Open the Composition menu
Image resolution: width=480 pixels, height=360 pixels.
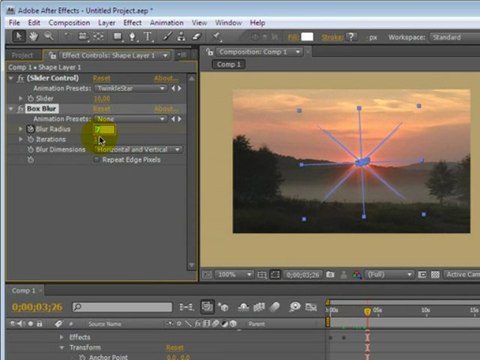(69, 23)
